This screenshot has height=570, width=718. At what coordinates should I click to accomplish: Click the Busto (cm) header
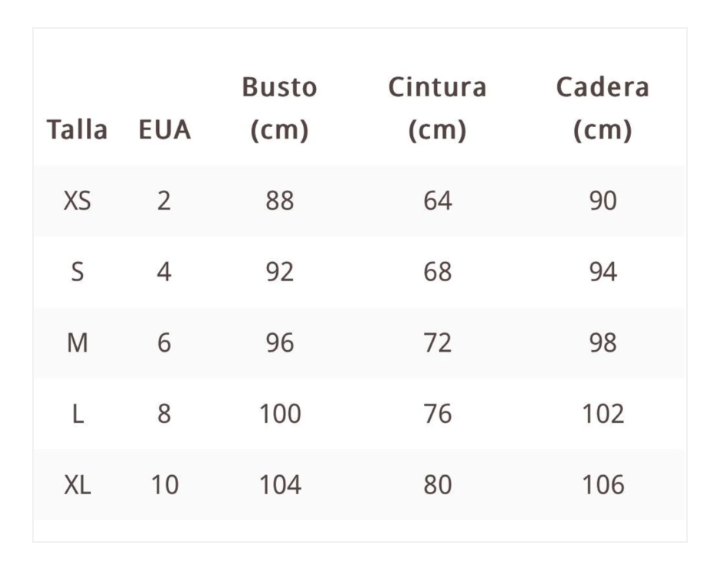coord(279,109)
